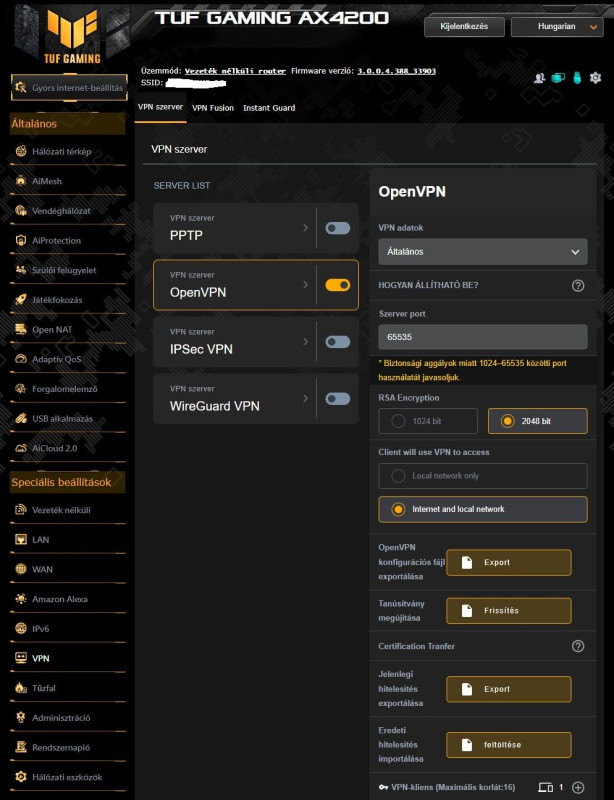Open Adminisztráció gear icon
Viewport: 614px width, 800px height.
tap(20, 717)
